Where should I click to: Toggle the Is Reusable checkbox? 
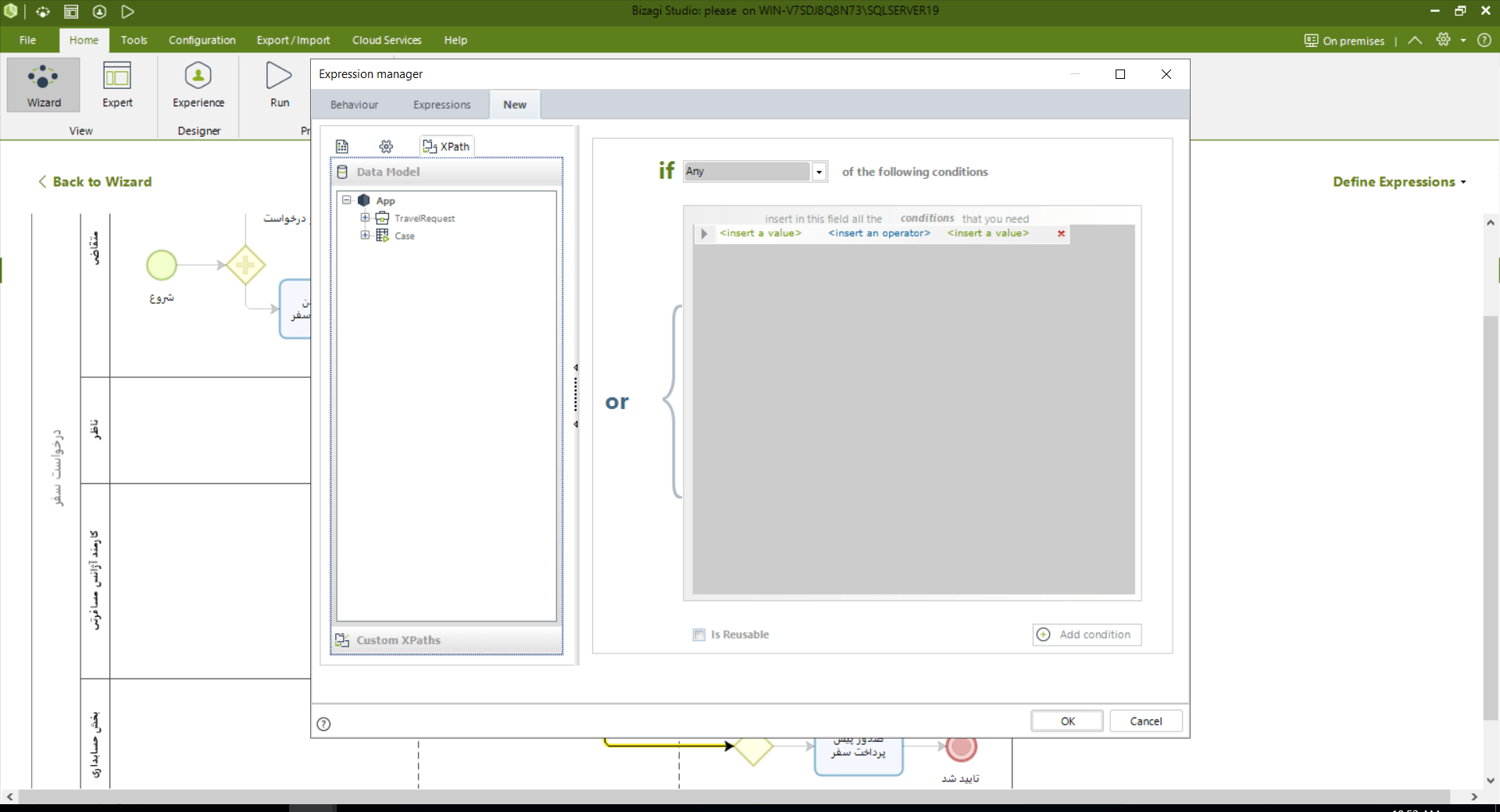point(699,635)
